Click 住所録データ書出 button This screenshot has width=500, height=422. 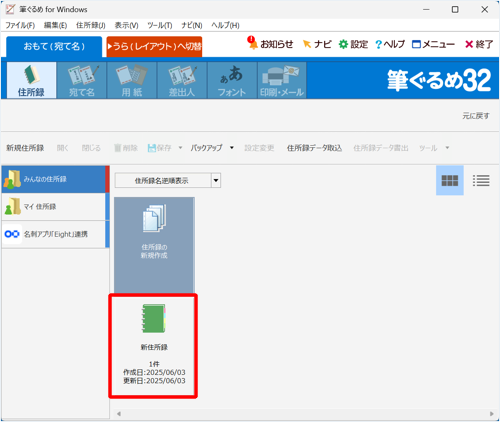381,148
